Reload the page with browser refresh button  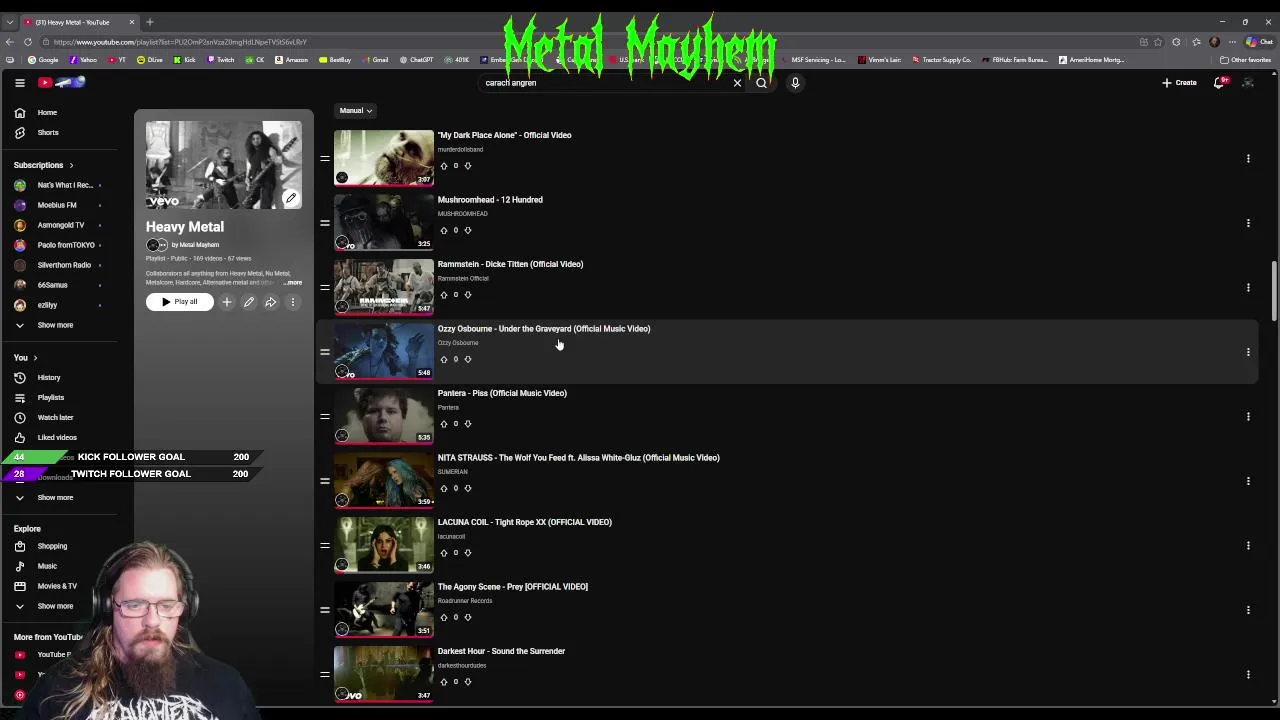coord(28,42)
